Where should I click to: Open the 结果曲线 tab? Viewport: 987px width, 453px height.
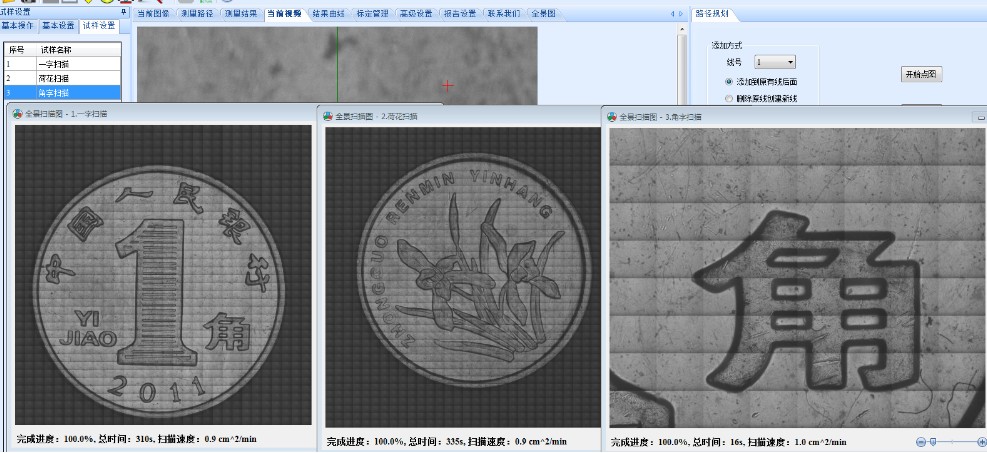coord(329,13)
